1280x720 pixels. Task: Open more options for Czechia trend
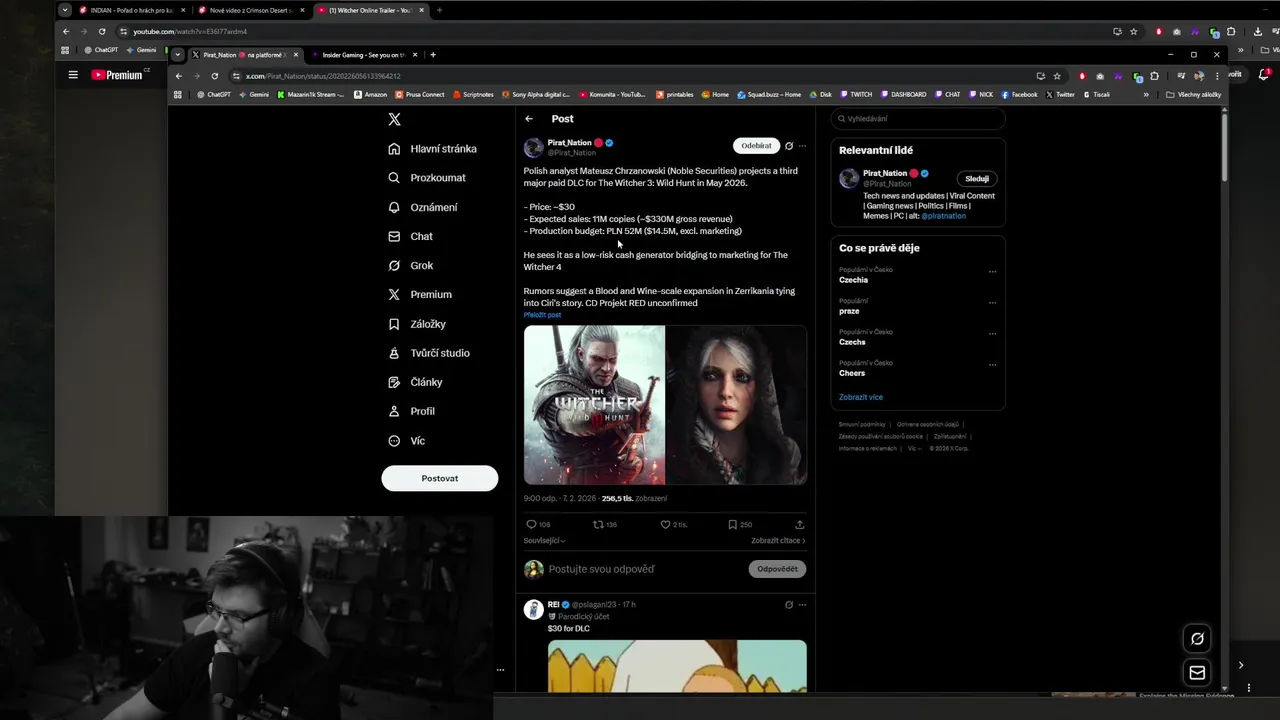[x=992, y=271]
